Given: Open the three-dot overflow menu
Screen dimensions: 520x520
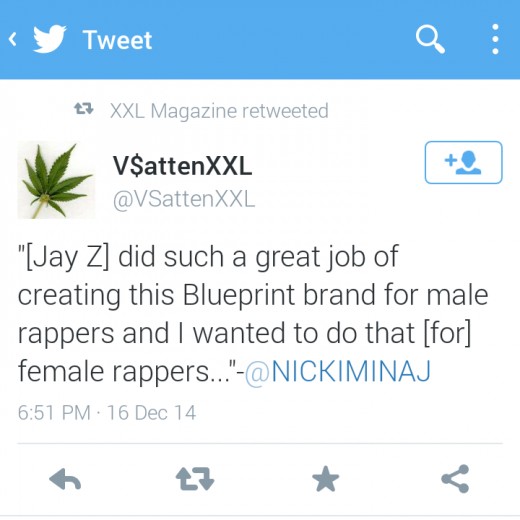Looking at the screenshot, I should tap(495, 39).
